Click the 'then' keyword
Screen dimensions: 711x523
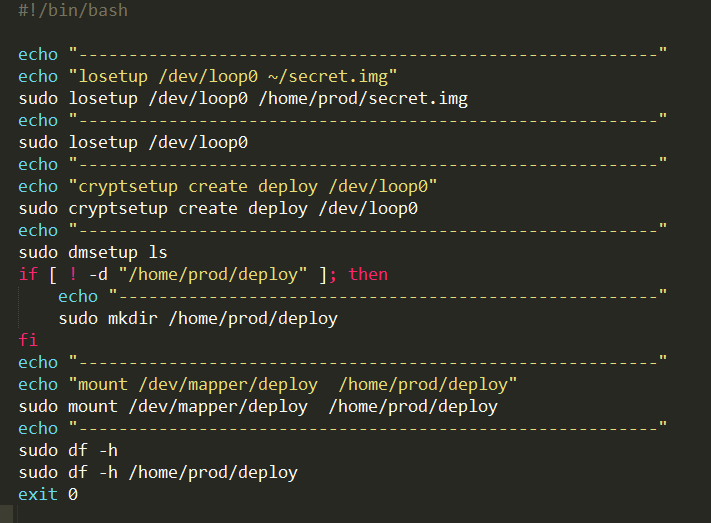click(x=368, y=274)
